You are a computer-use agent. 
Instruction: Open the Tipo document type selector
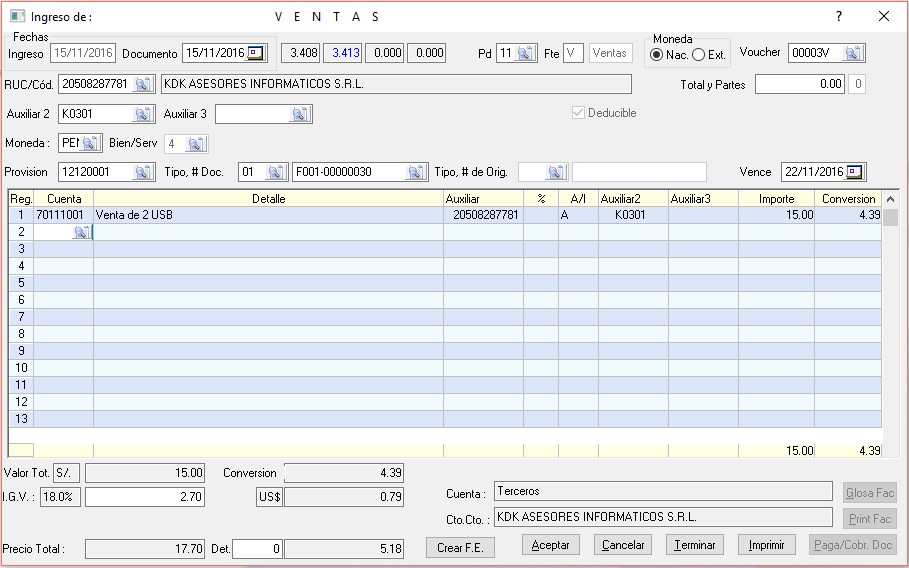pos(276,172)
